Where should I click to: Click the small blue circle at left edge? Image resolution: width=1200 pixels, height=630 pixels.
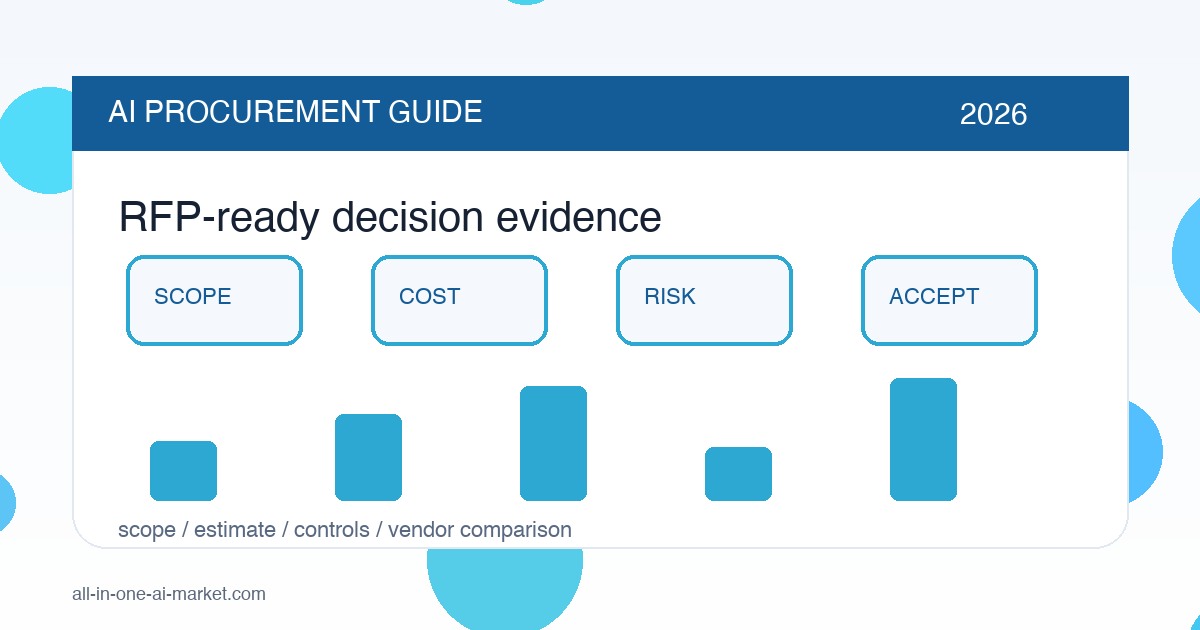tap(5, 502)
